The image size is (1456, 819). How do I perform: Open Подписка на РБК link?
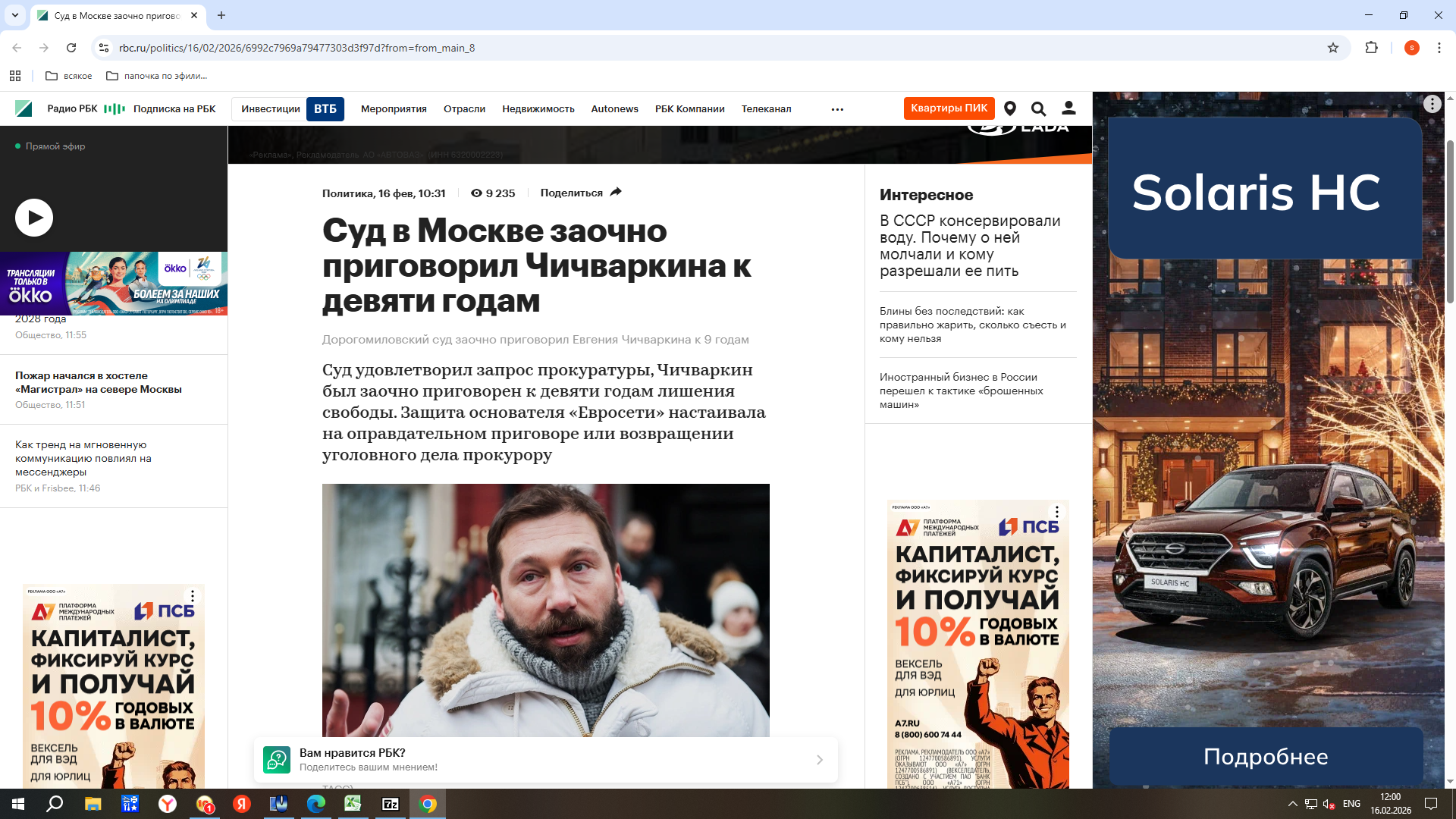point(174,109)
